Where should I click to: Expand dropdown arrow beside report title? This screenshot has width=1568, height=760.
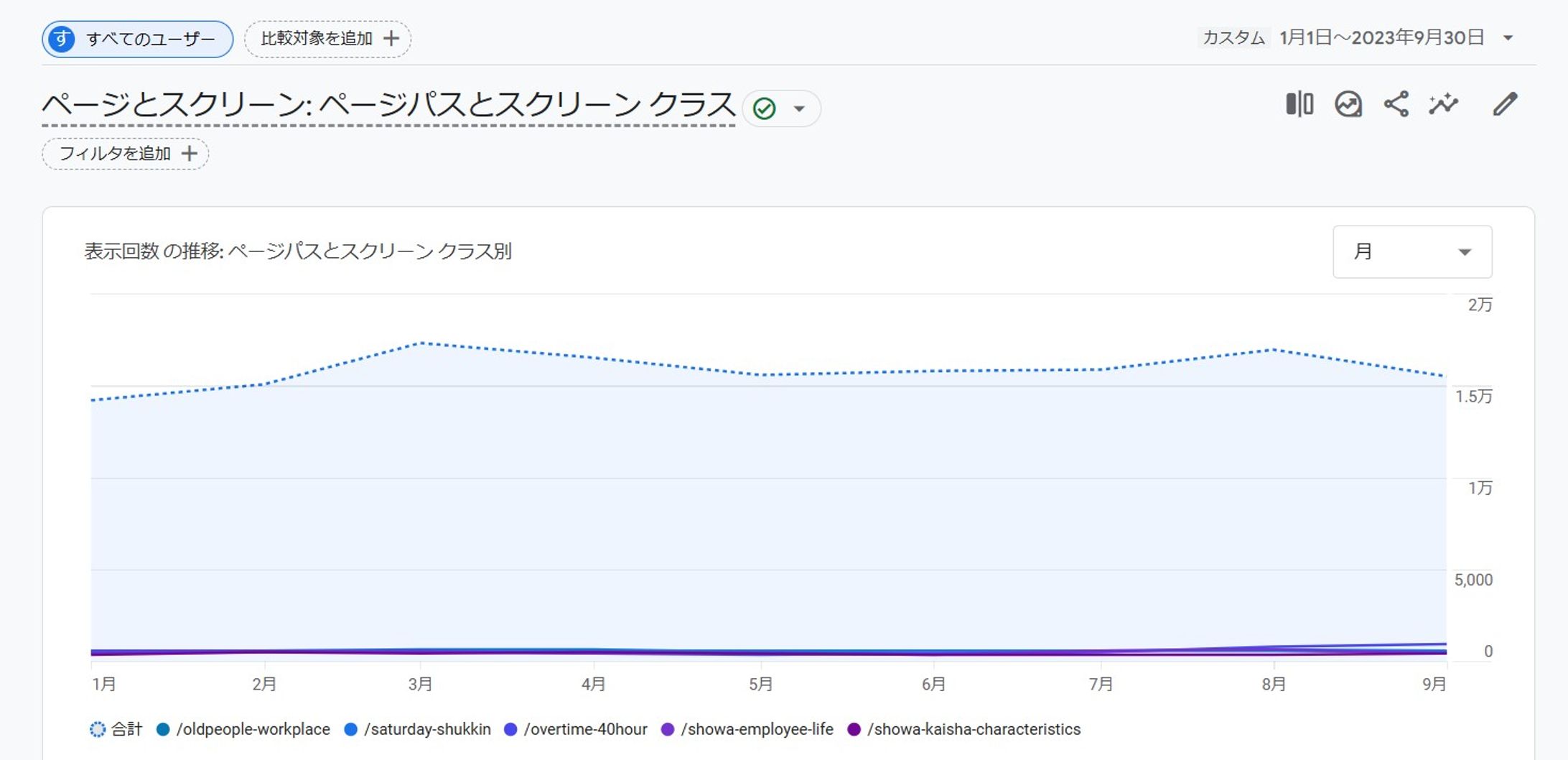click(799, 108)
